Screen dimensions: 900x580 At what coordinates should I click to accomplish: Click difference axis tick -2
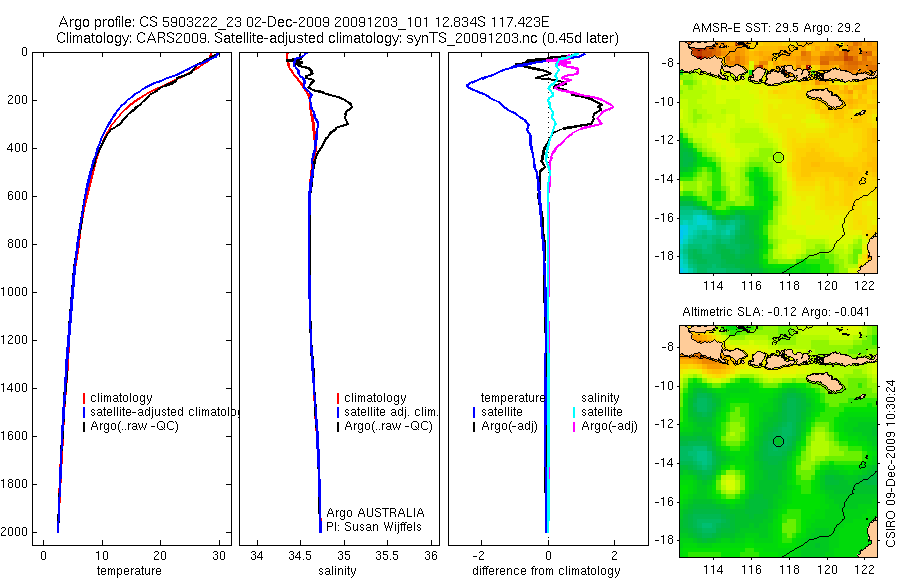pyautogui.click(x=480, y=556)
